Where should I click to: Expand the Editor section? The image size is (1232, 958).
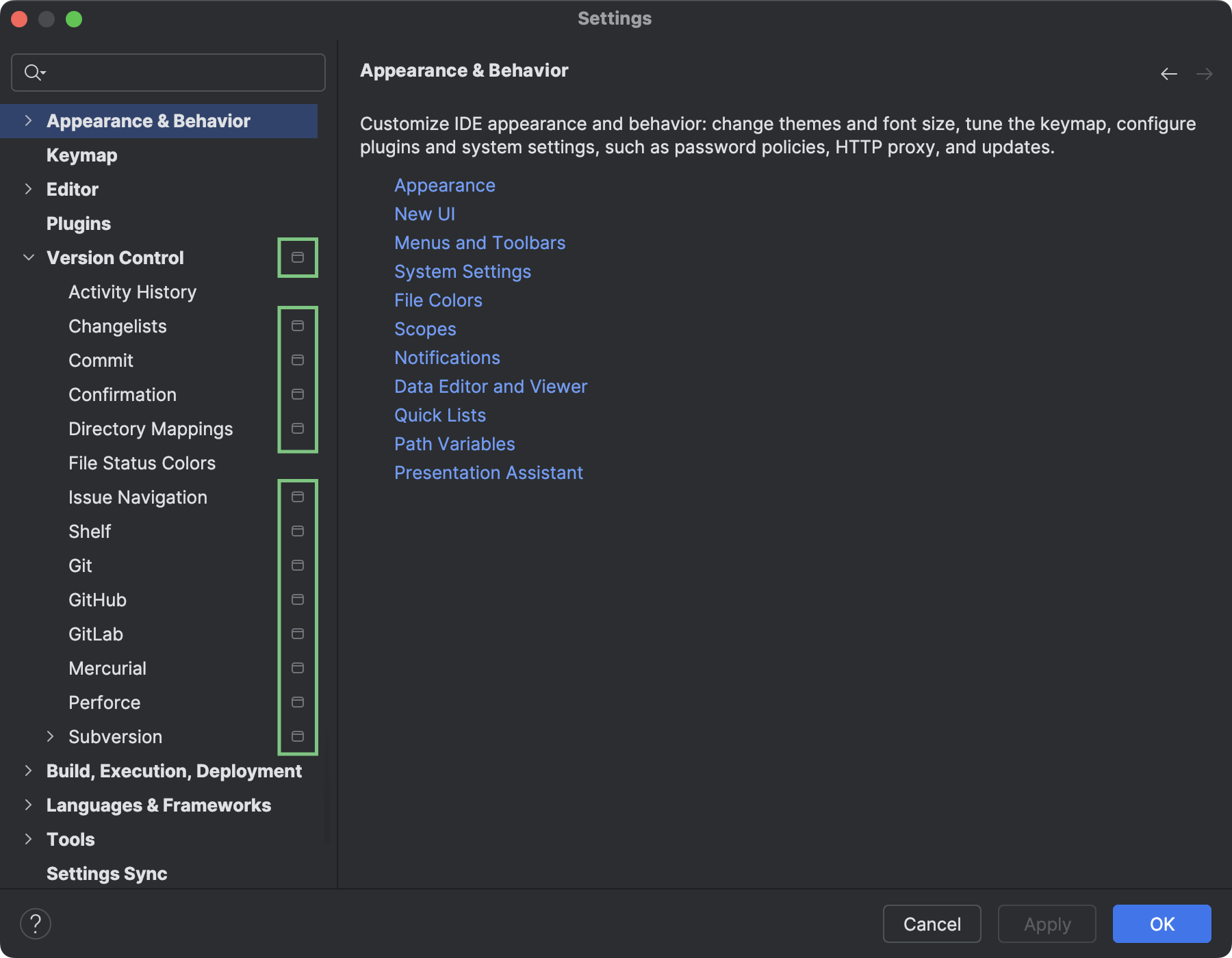(x=29, y=189)
